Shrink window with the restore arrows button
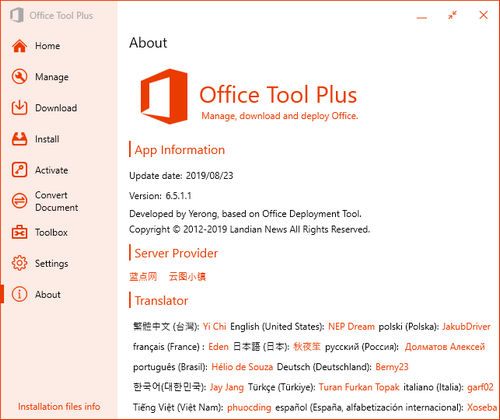The image size is (500, 420). point(452,15)
